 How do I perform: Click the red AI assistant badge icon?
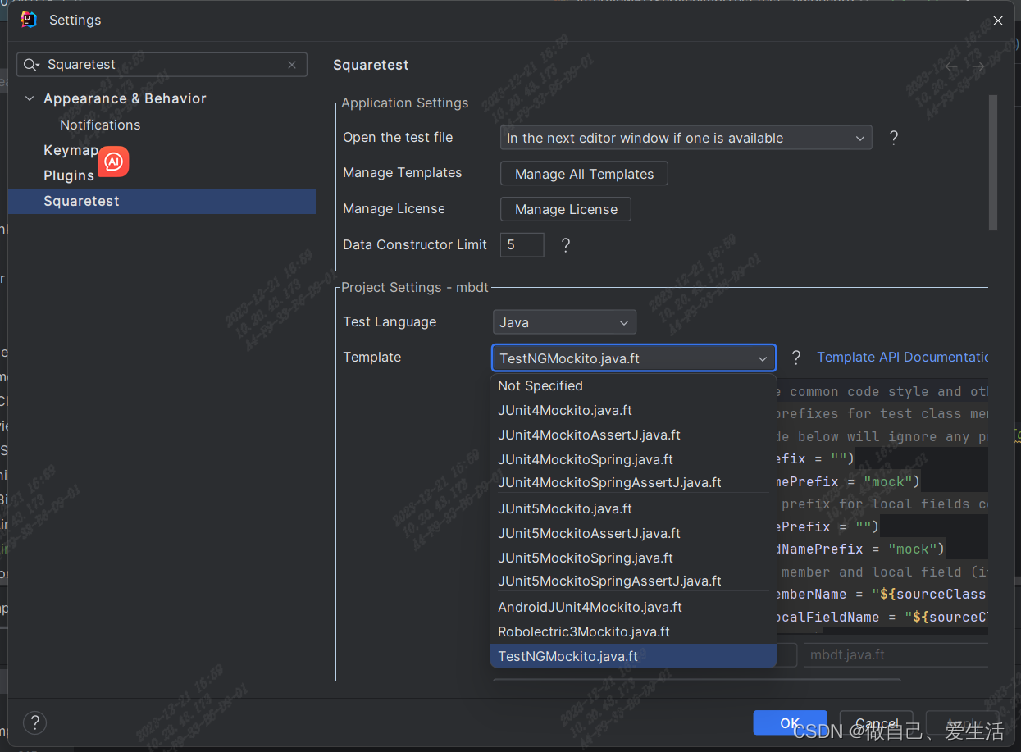coord(114,161)
